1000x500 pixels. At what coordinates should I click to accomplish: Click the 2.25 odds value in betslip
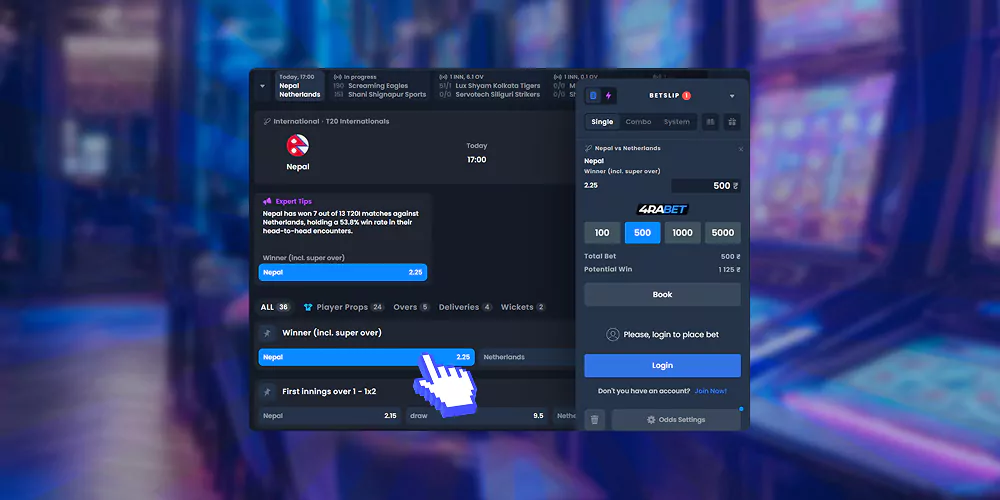(591, 186)
